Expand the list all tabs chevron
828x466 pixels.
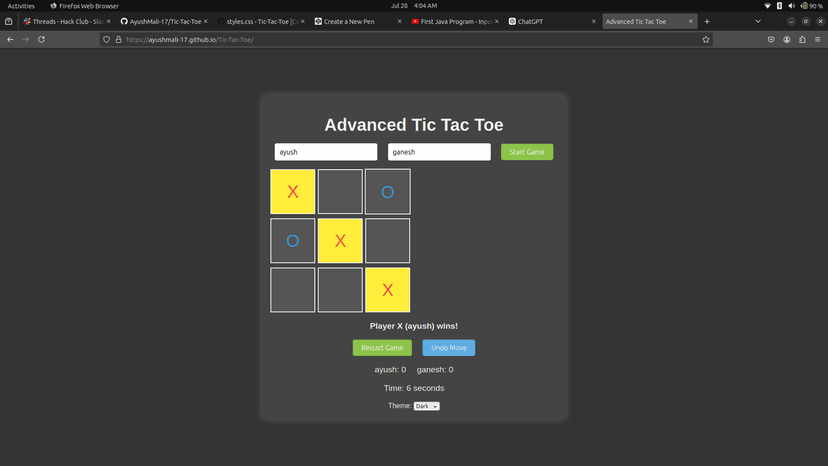click(758, 22)
